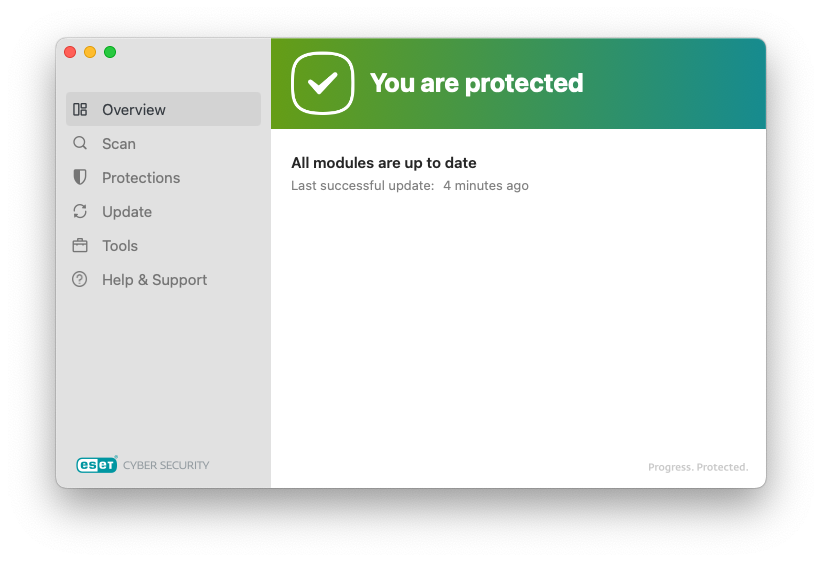
Task: Open the Update label in sidebar
Action: (x=127, y=212)
